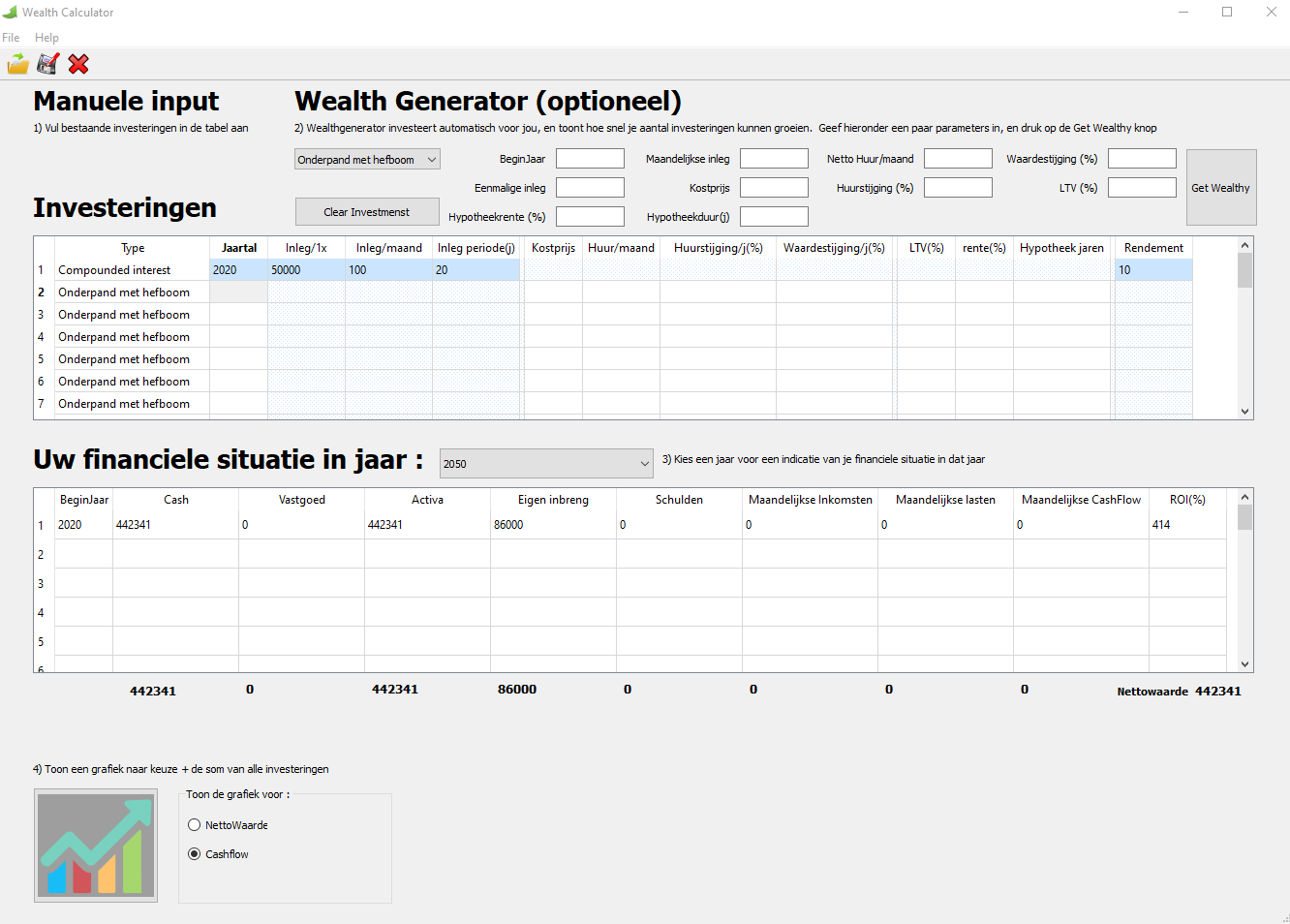Select the Compounded interest row type cell
This screenshot has height=924, width=1290.
[132, 270]
